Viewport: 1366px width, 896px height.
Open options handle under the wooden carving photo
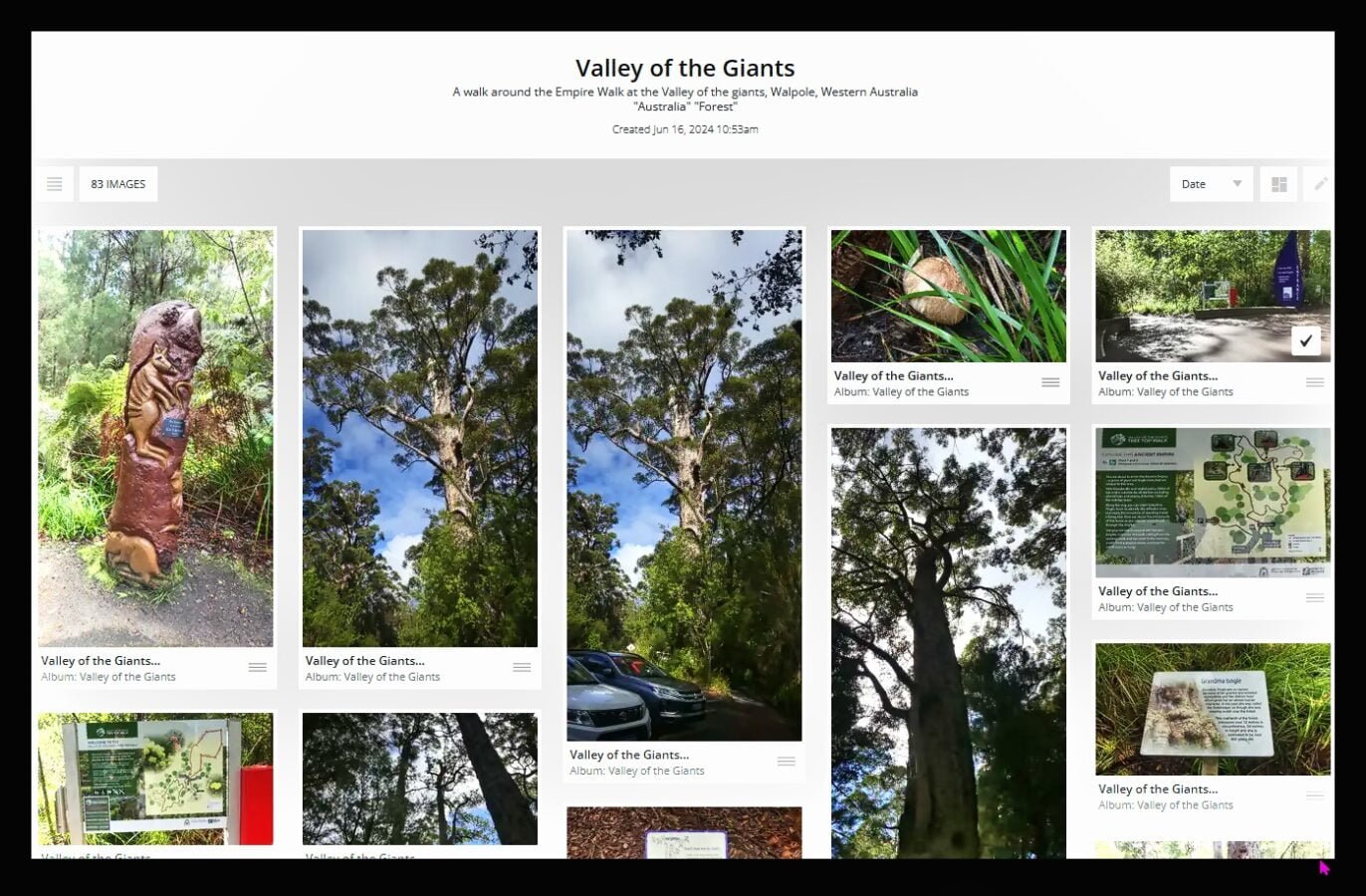258,668
